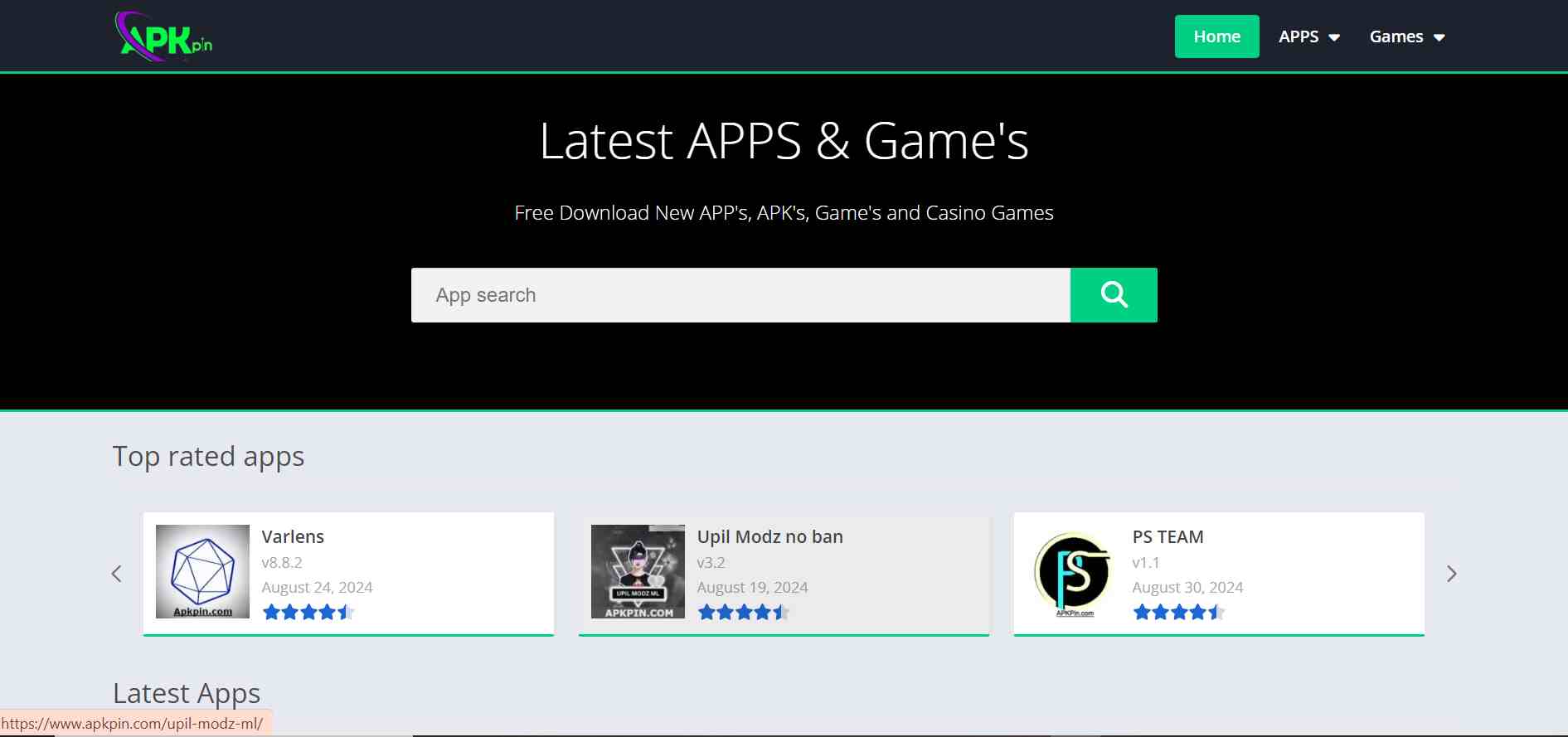
Task: Open the Upil Modz app thumbnail image
Action: coord(638,571)
